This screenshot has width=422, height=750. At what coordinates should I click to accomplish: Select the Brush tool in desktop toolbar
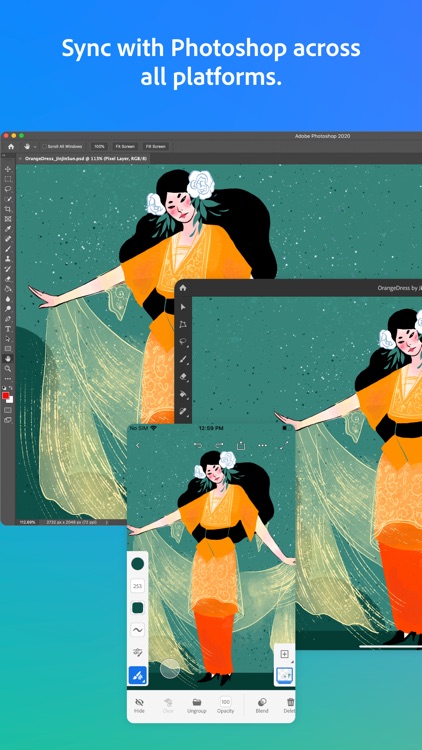click(8, 249)
